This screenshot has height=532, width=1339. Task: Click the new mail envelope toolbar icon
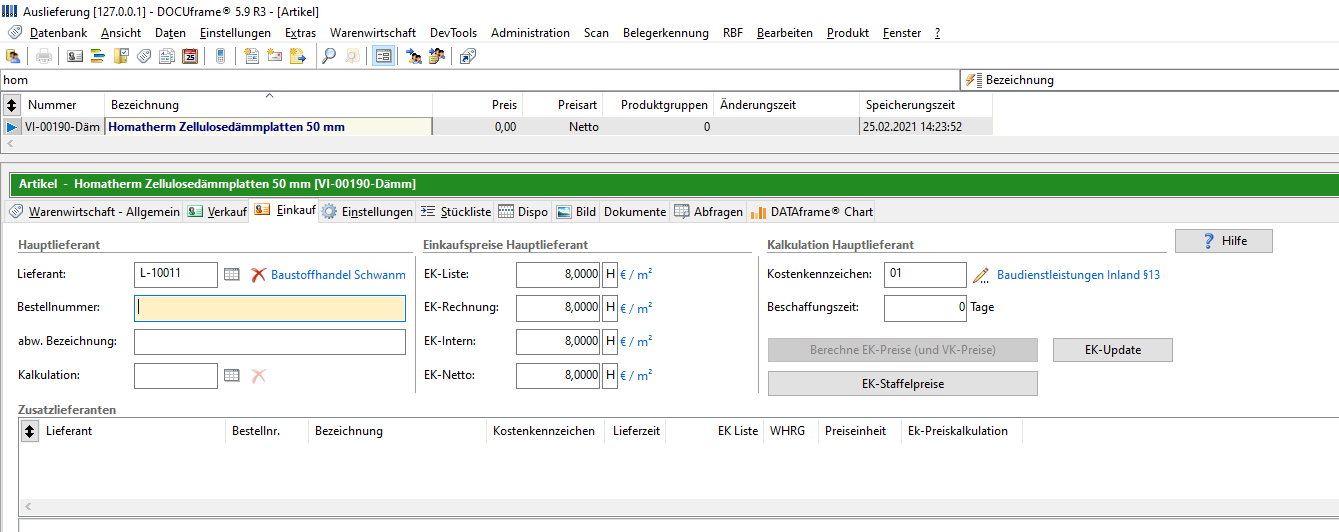274,56
